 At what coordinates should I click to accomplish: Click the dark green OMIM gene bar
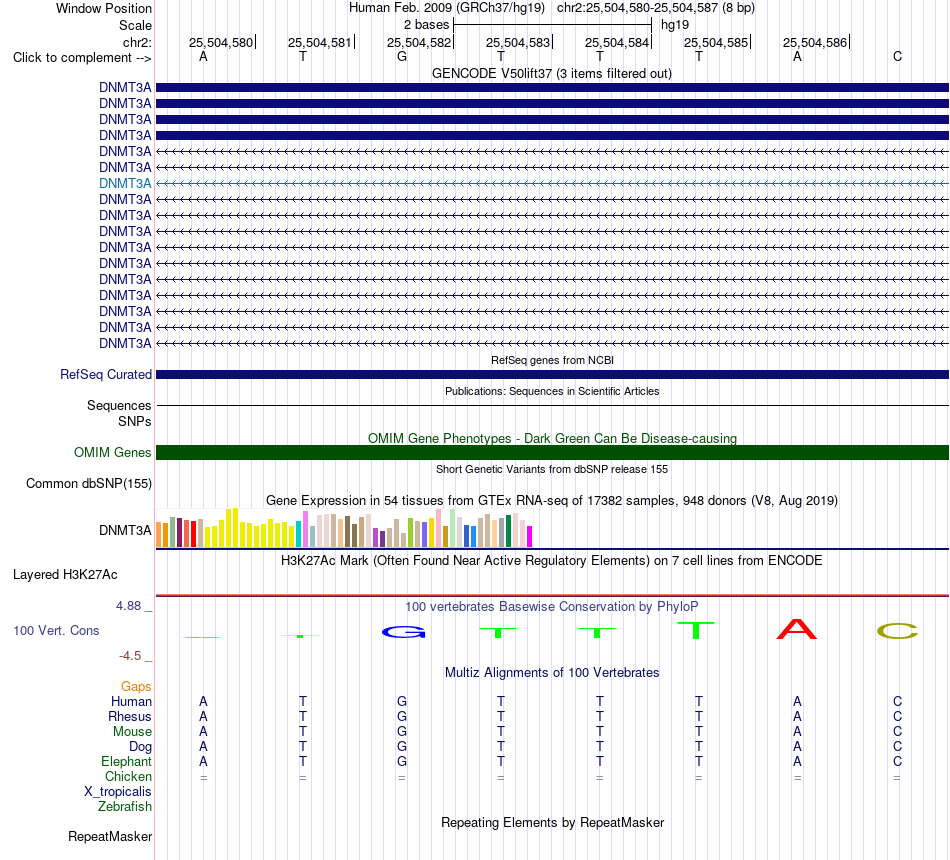(552, 452)
